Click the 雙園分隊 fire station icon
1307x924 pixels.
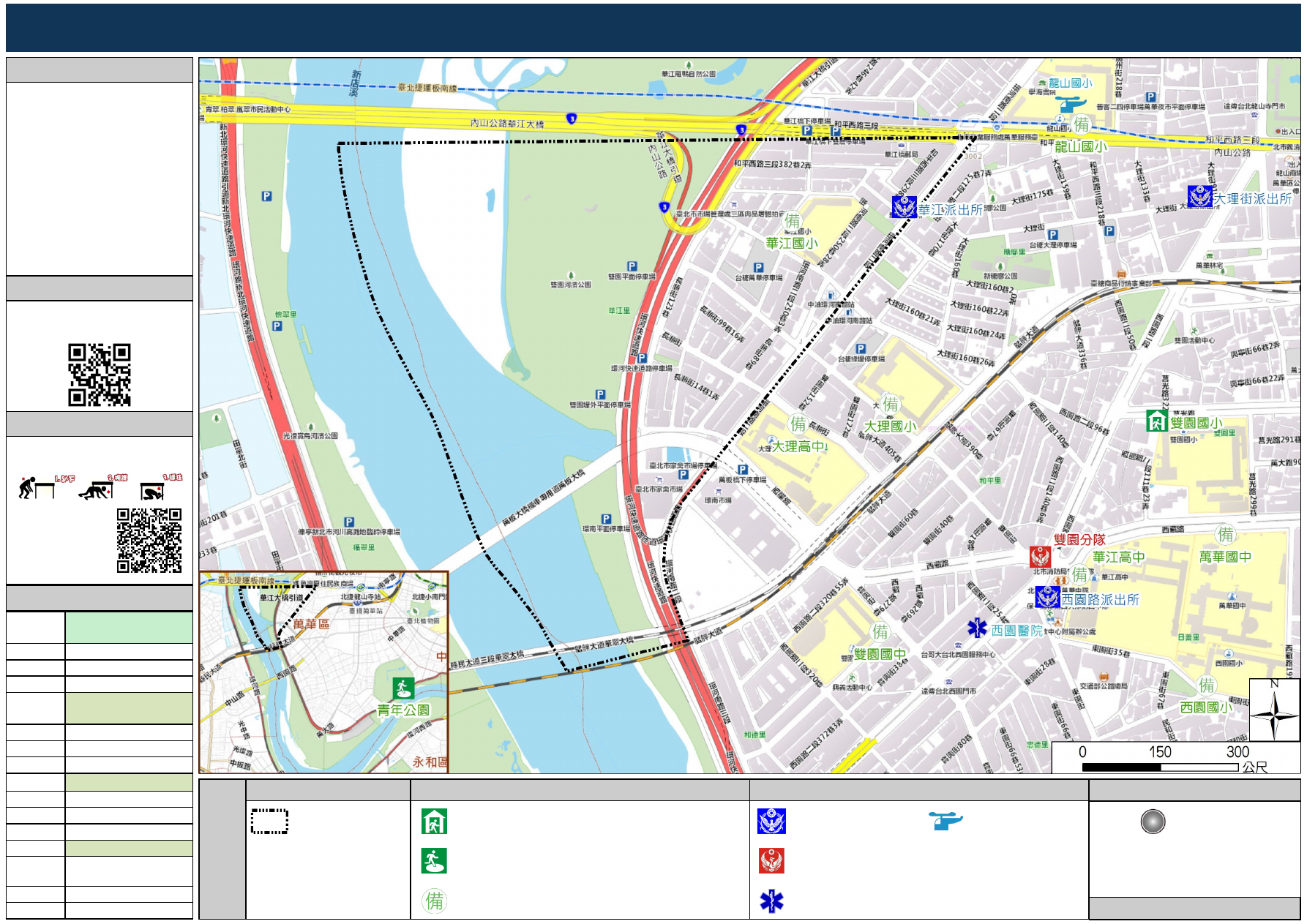[1041, 557]
